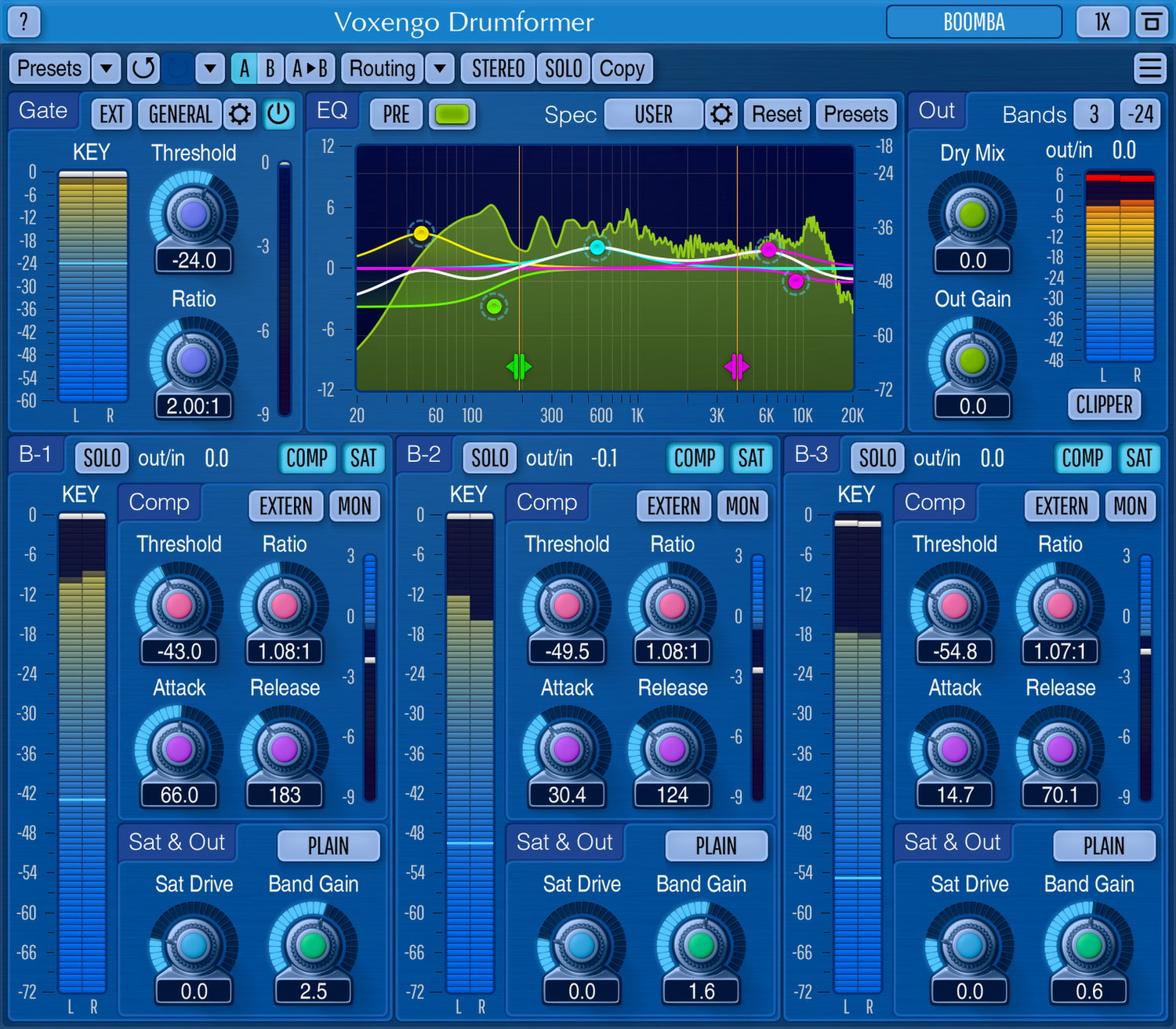The width and height of the screenshot is (1176, 1029).
Task: Open the help question mark button
Action: [x=24, y=22]
